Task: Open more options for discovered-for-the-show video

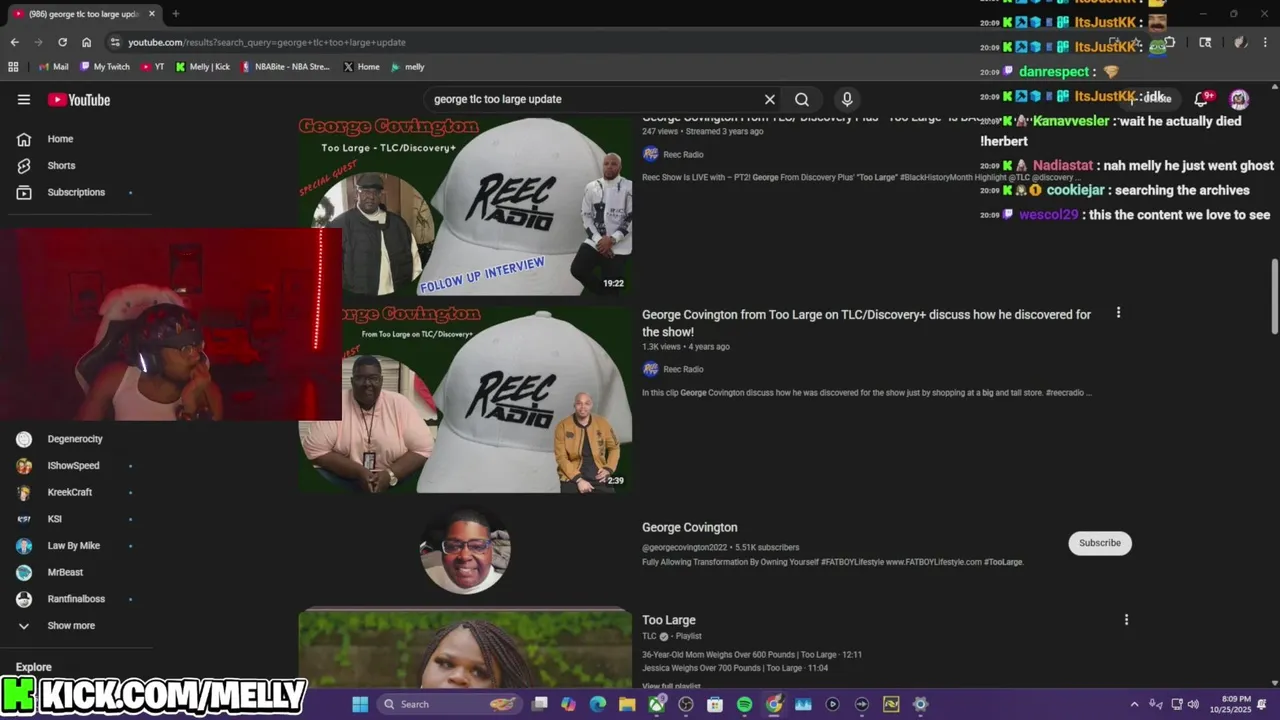Action: pos(1118,313)
